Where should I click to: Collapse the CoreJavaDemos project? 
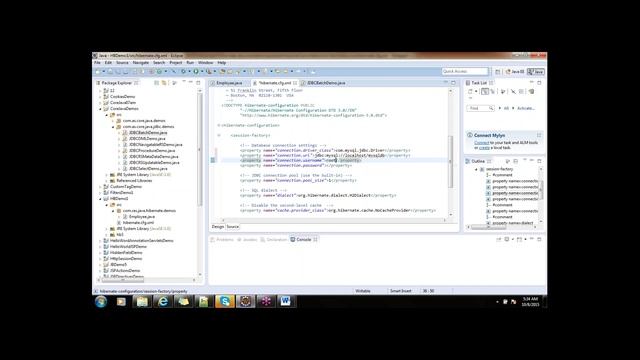[x=100, y=109]
